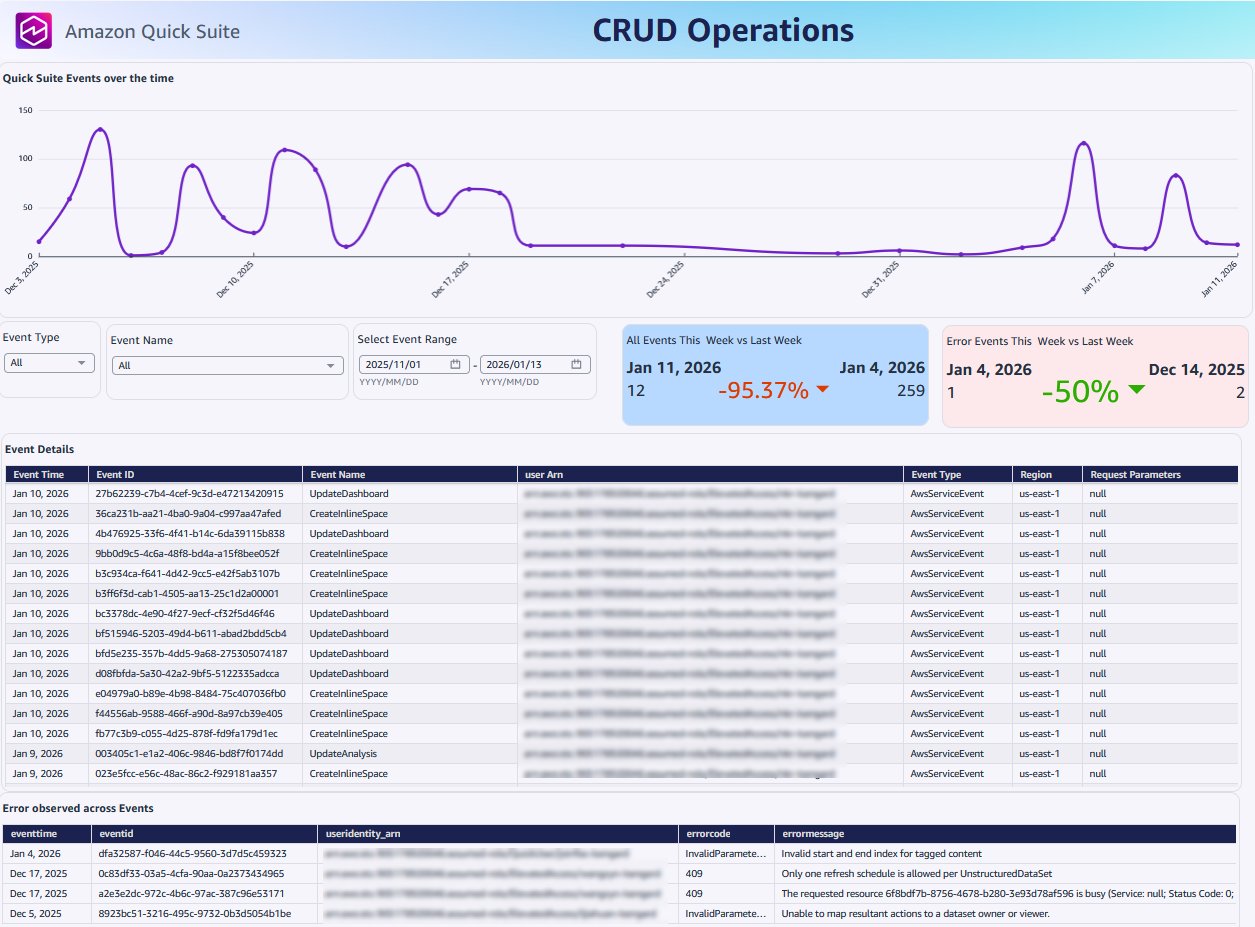Click the green down arrow beside -50%
Viewport: 1255px width, 927px height.
coord(1136,390)
